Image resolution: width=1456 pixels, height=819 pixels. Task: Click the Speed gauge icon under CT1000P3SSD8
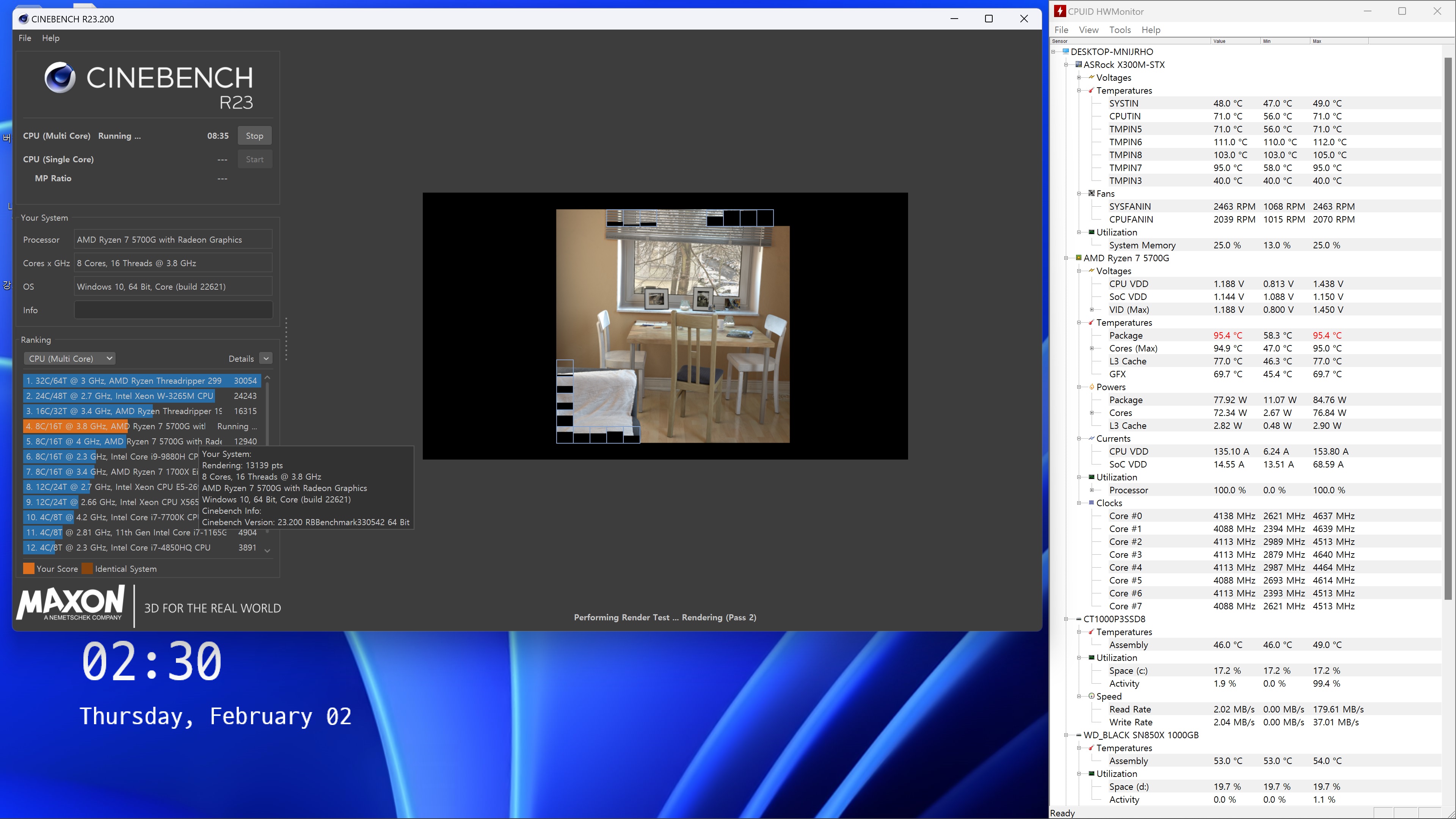coord(1092,696)
